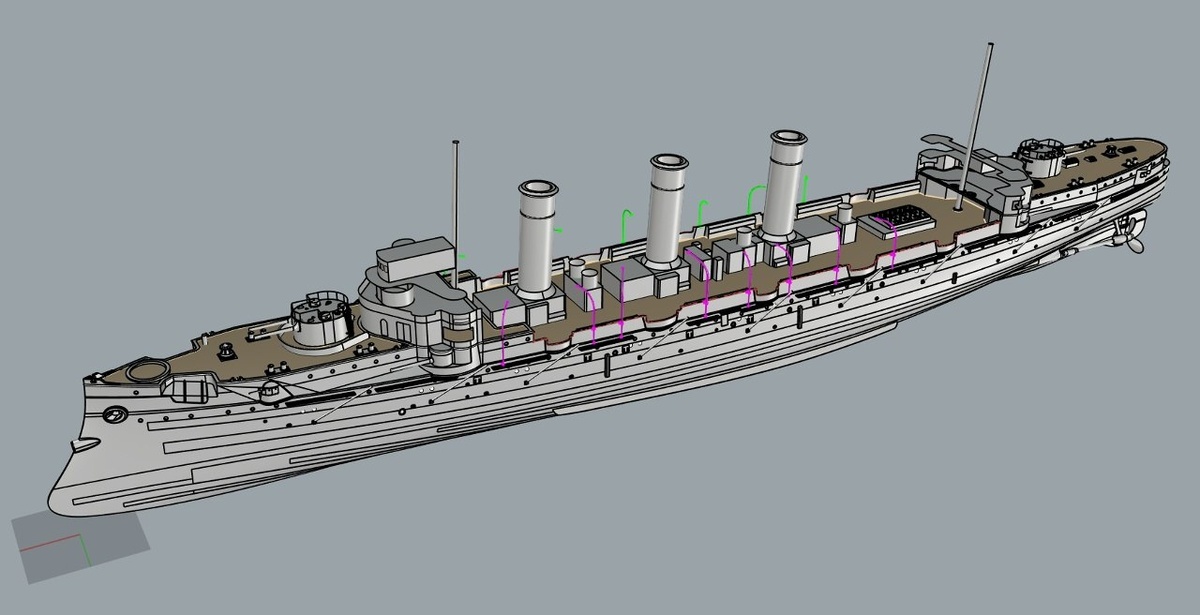Select the forward funnel nearest the bridge
The image size is (1200, 615).
tap(537, 238)
